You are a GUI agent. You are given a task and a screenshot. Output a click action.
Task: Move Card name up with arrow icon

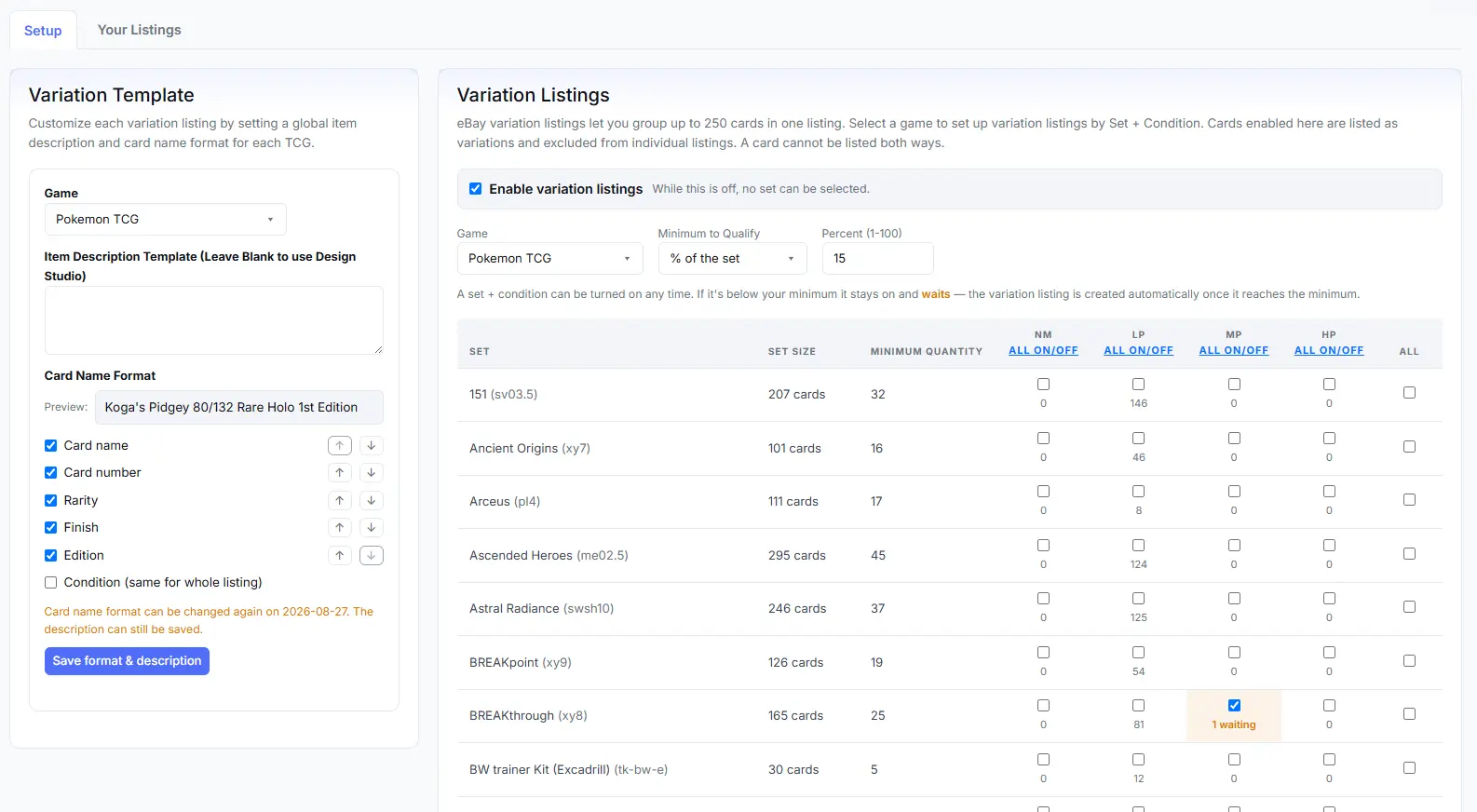[x=340, y=446]
